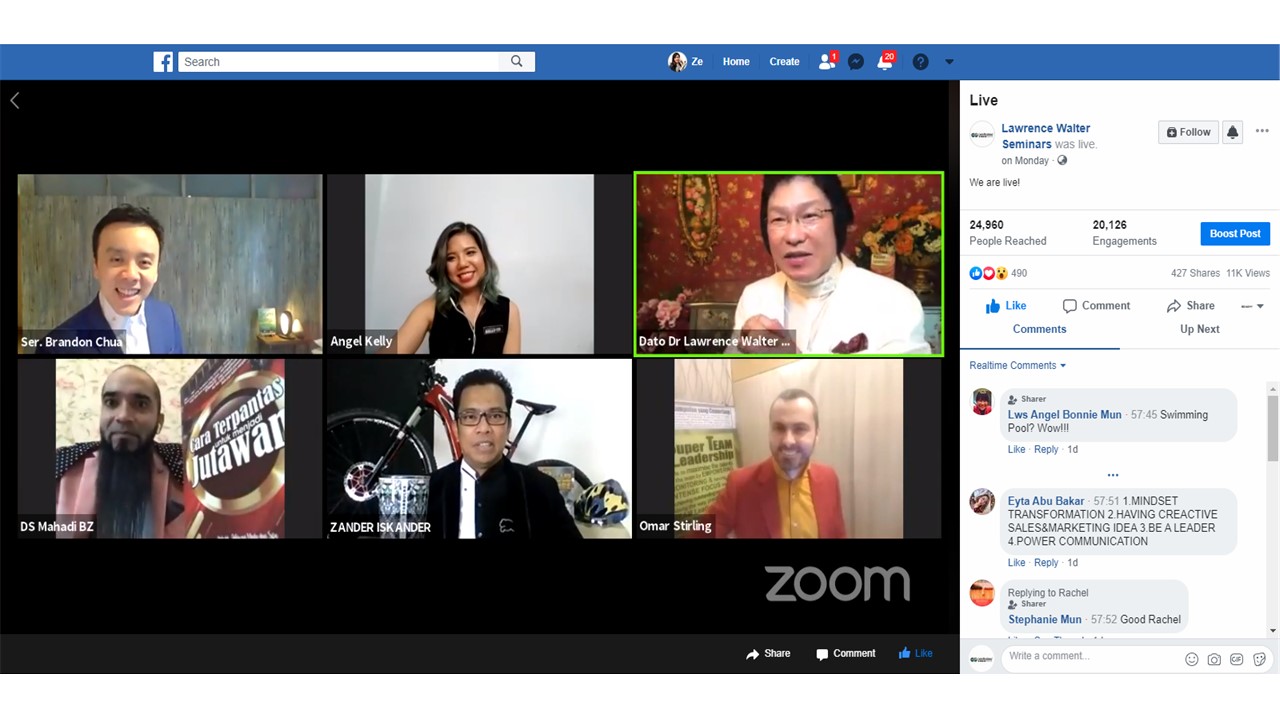Click inside the Facebook search field
The width and height of the screenshot is (1280, 720).
339,62
